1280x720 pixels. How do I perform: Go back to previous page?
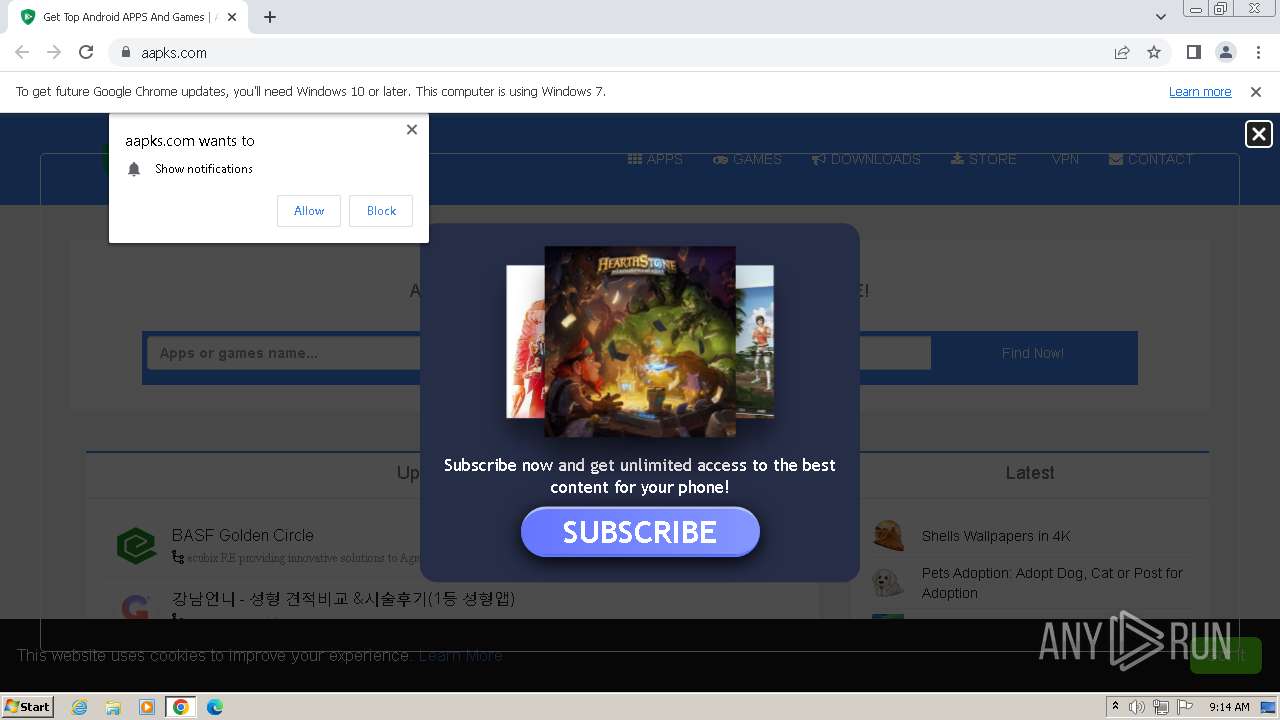coord(22,52)
